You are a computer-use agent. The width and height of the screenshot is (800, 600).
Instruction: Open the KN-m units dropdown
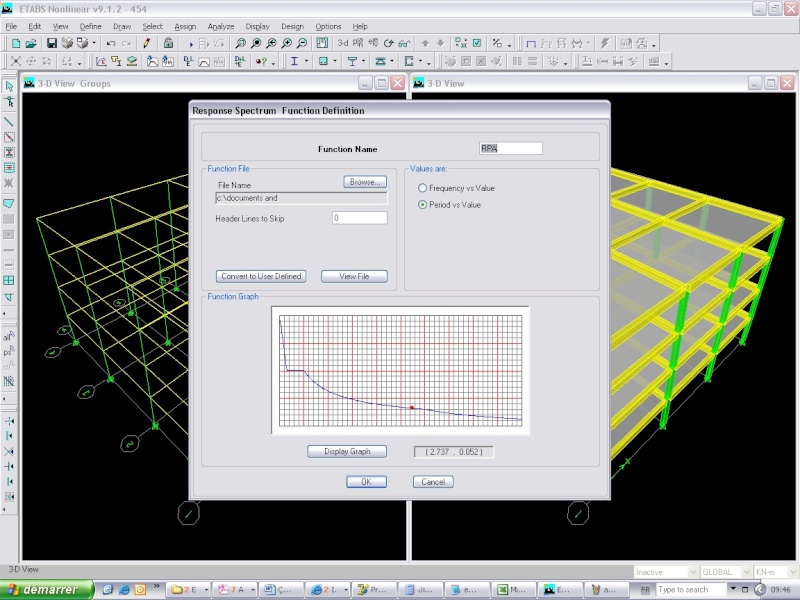coord(794,572)
